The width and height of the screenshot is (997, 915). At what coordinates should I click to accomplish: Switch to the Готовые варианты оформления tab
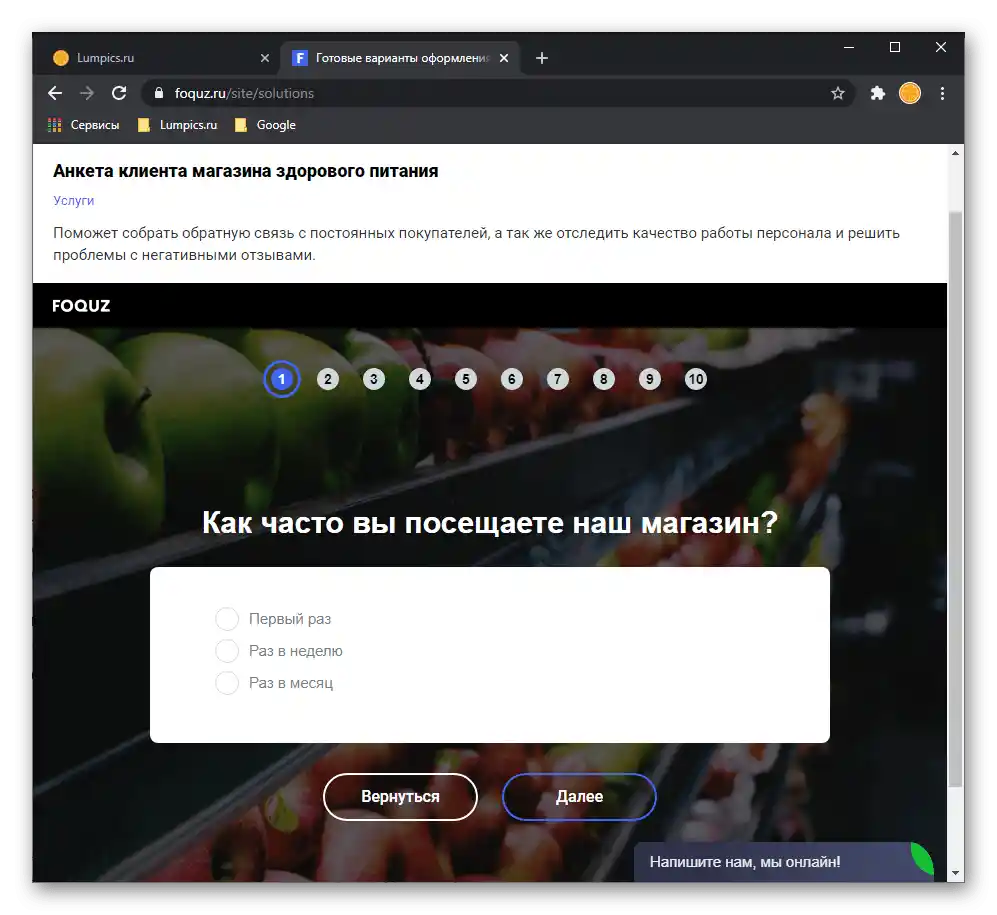click(x=401, y=58)
